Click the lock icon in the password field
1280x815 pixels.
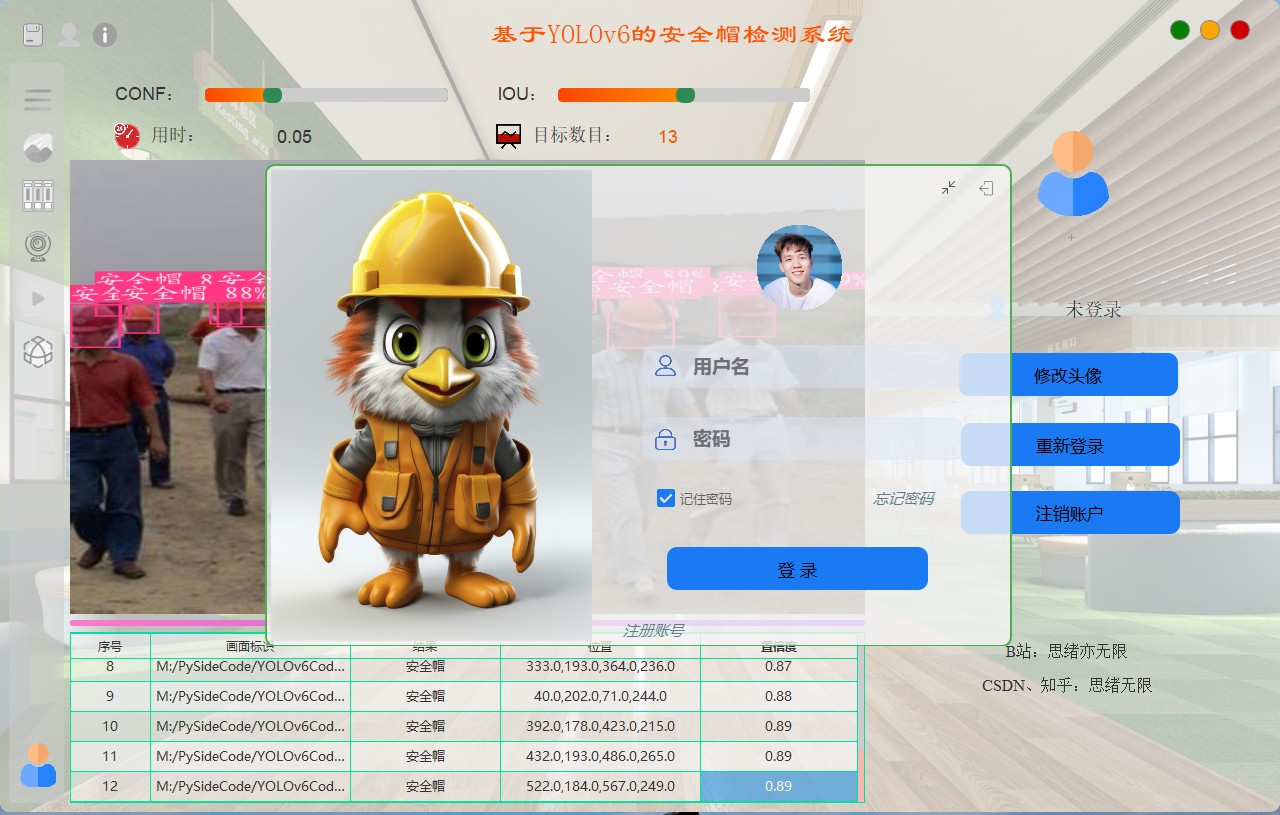pyautogui.click(x=665, y=438)
